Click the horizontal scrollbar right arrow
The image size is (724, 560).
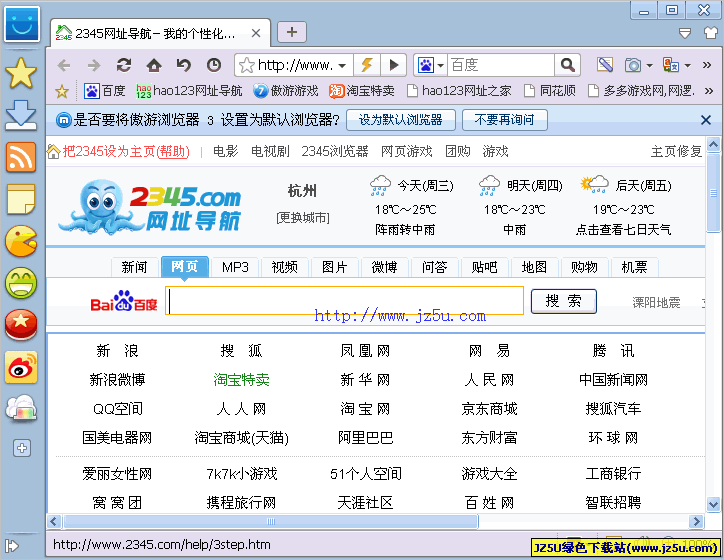point(696,522)
